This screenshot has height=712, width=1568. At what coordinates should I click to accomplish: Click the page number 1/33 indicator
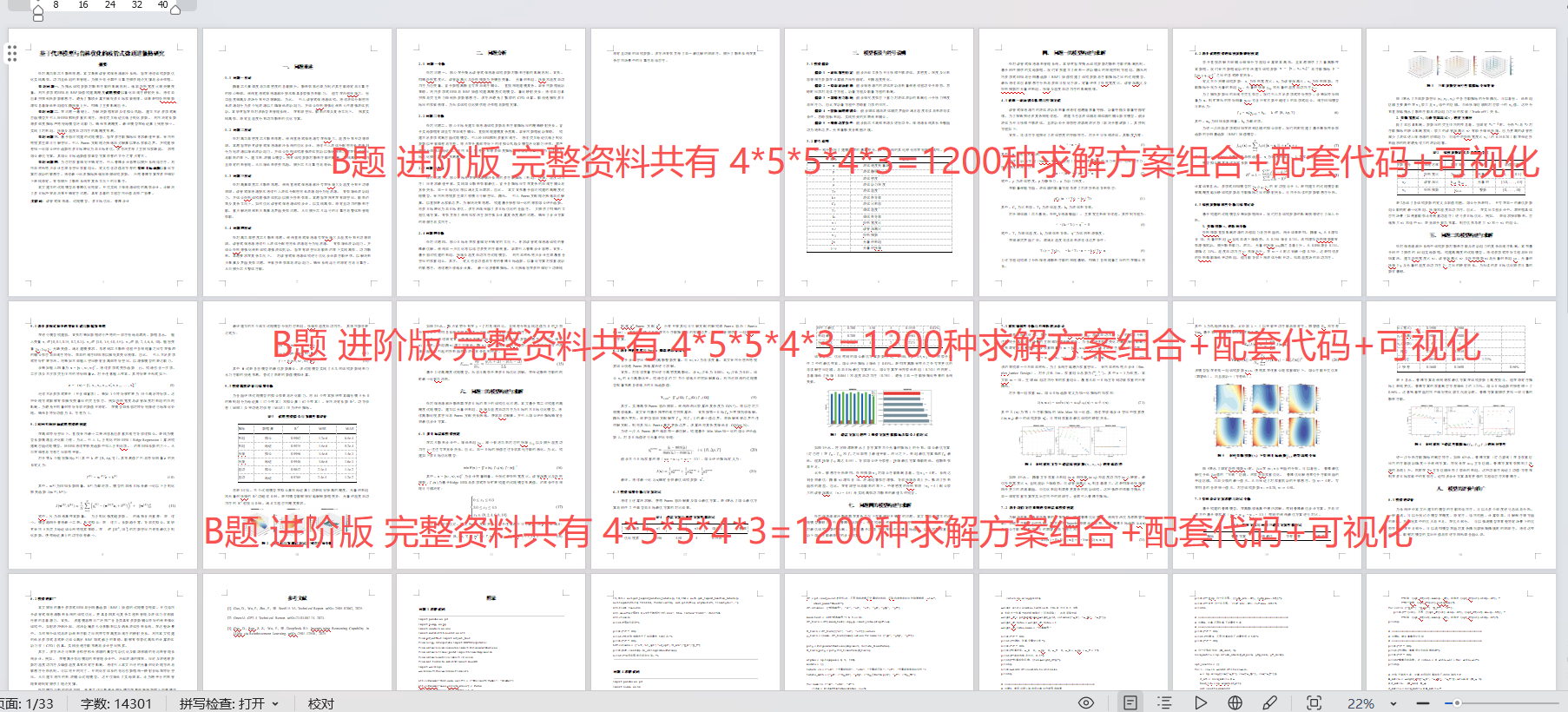coord(27,703)
